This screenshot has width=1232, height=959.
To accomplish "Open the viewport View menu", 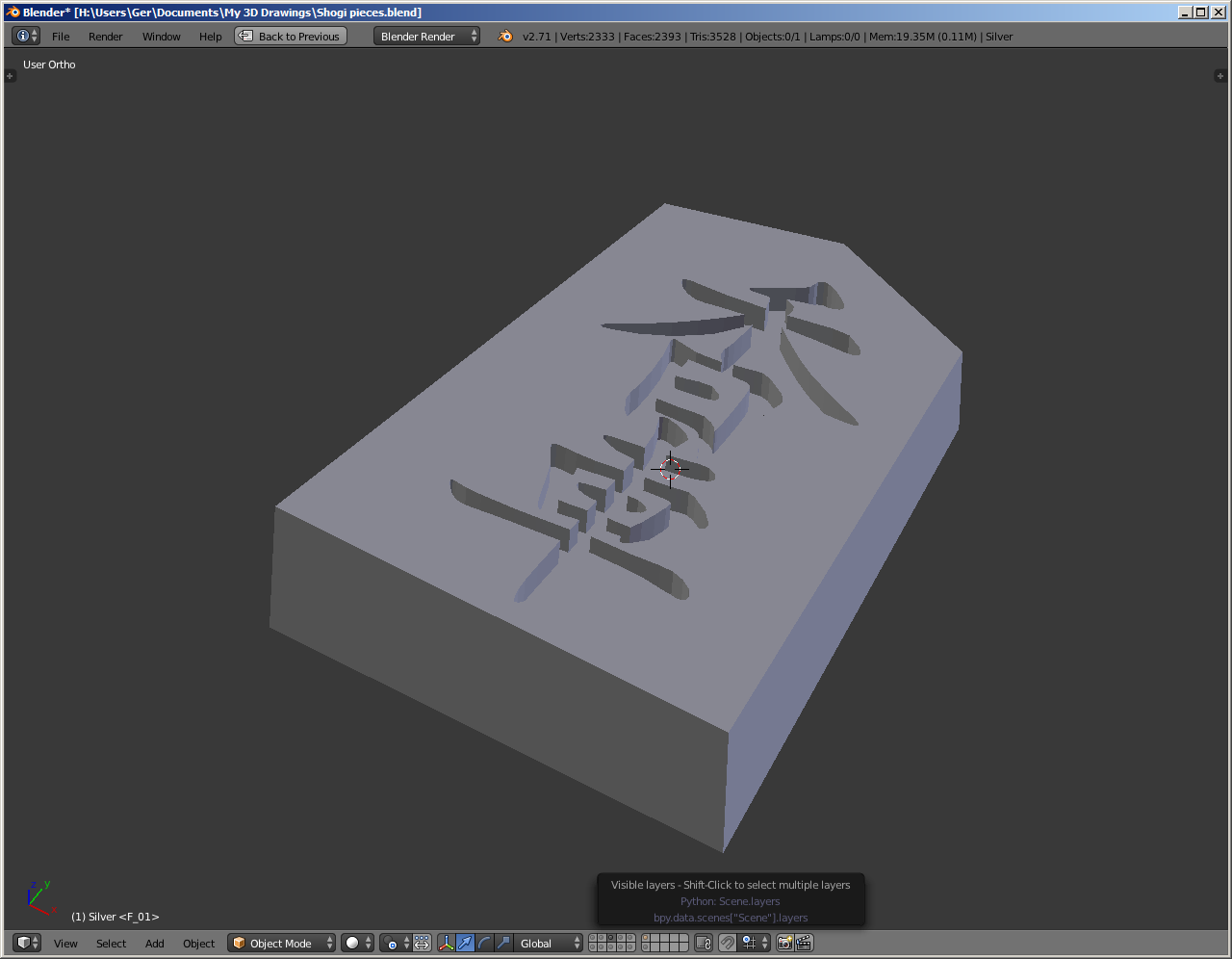I will 65,944.
